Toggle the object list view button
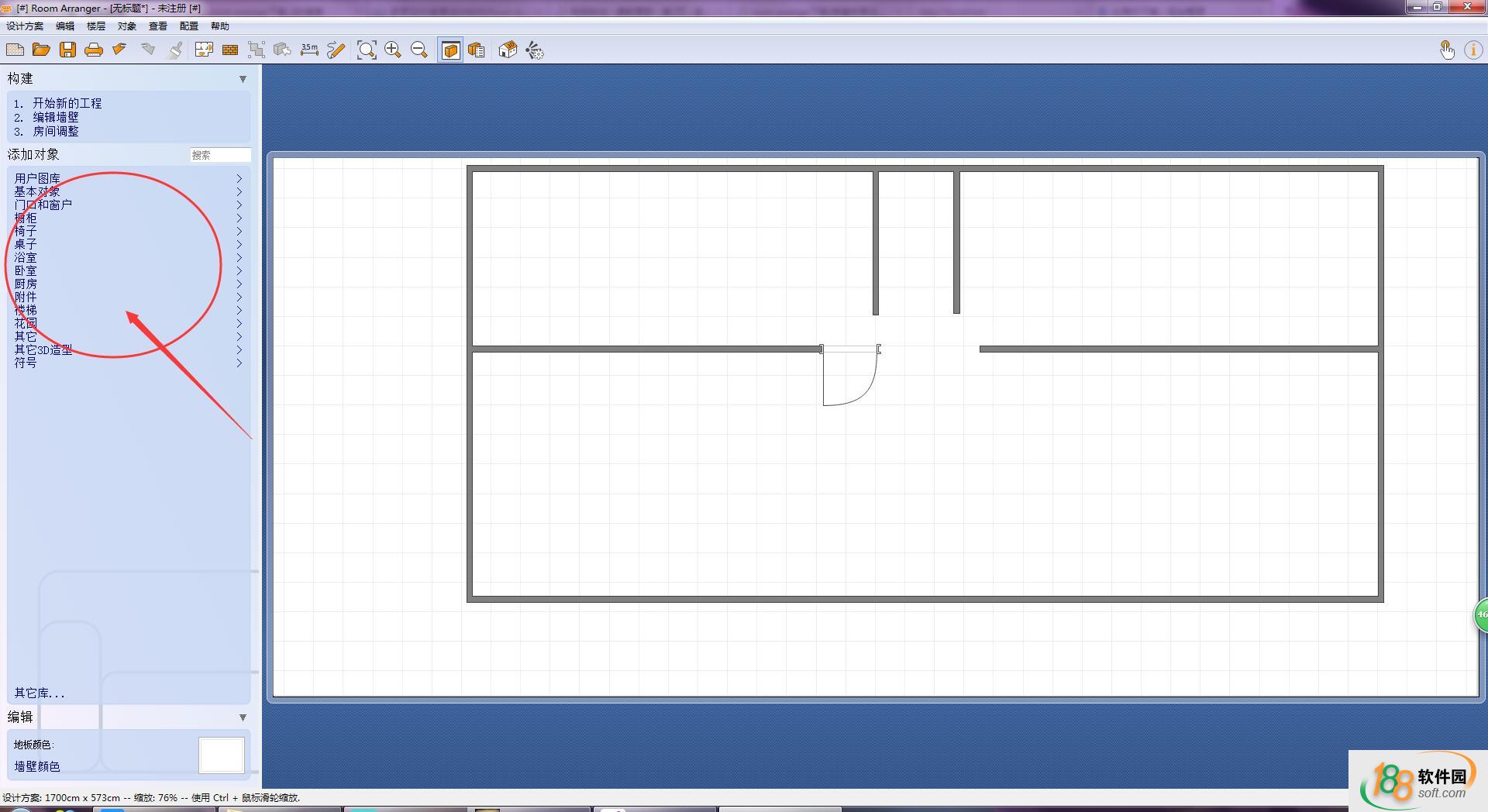This screenshot has height=812, width=1488. [x=477, y=50]
